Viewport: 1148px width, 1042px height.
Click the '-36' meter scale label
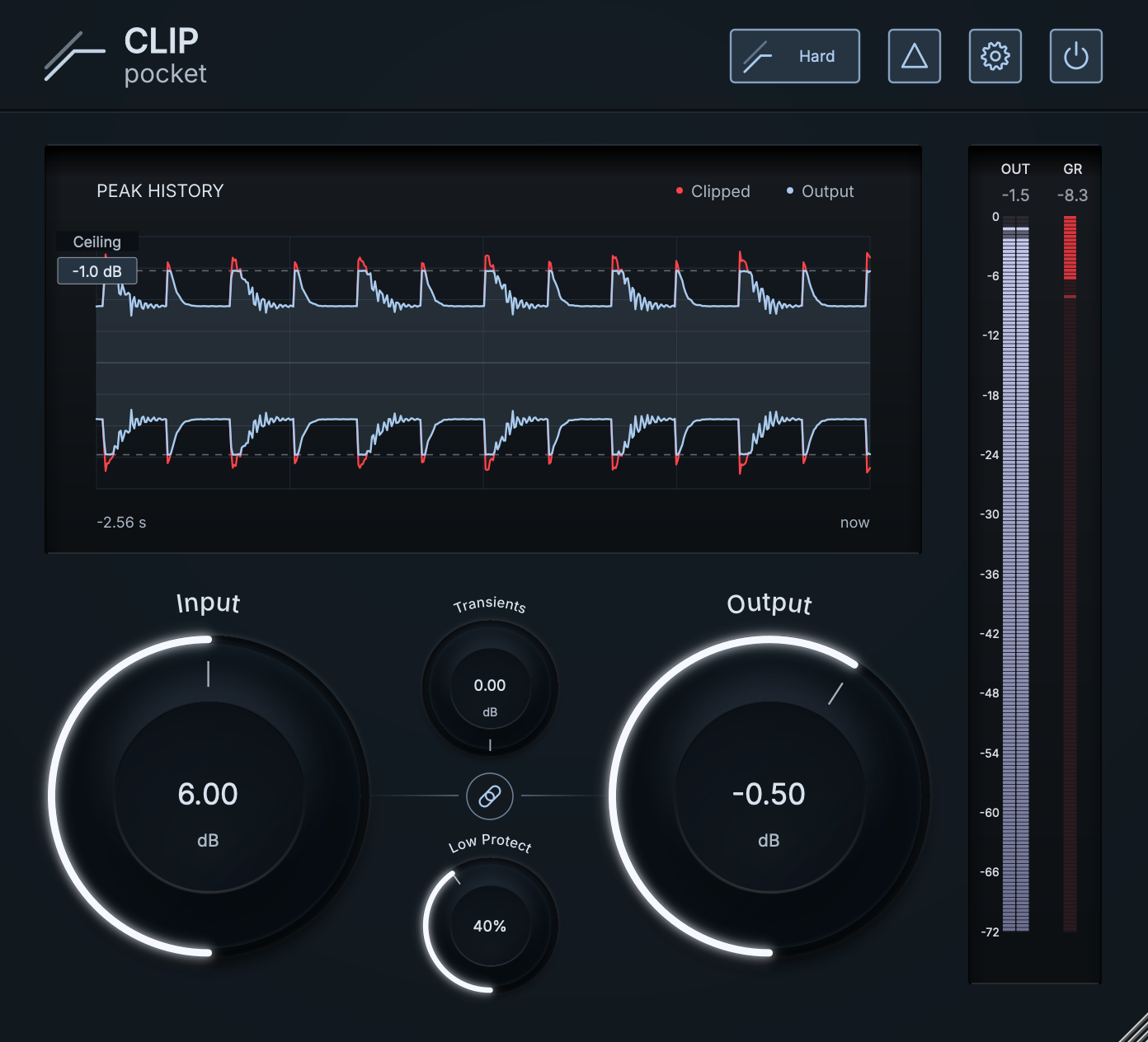tap(990, 575)
